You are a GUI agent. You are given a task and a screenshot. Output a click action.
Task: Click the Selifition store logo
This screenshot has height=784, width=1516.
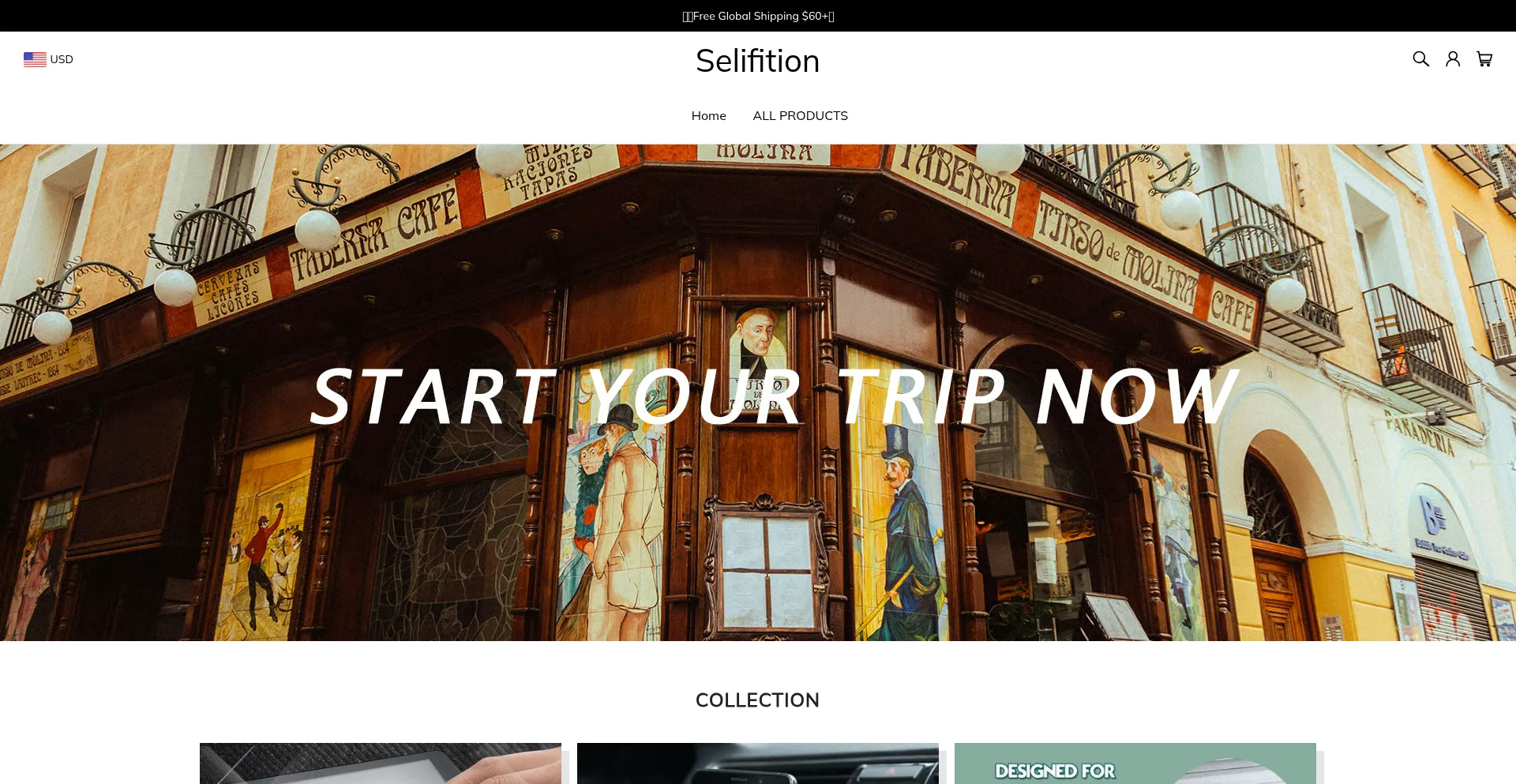[x=758, y=61]
